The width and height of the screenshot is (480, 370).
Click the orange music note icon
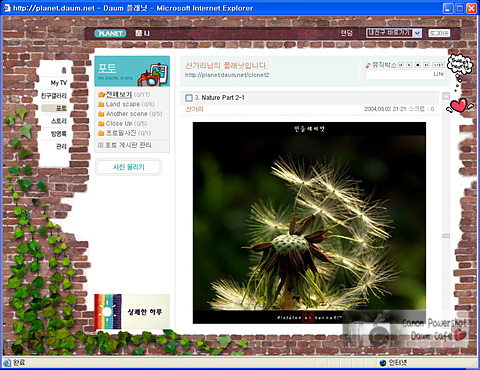368,65
